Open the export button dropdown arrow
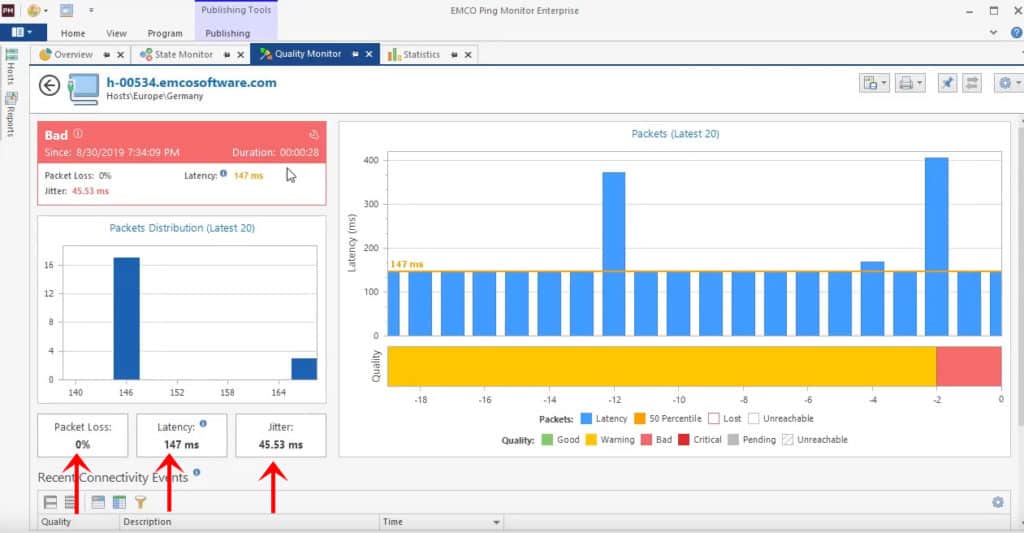The width and height of the screenshot is (1024, 533). (x=884, y=83)
